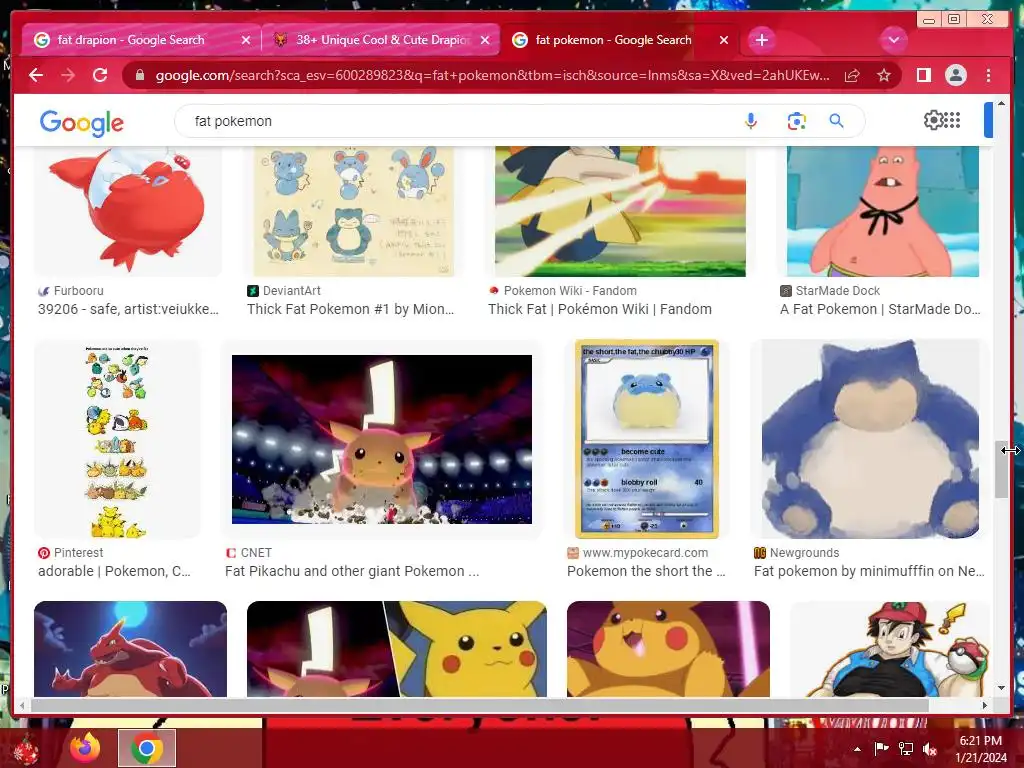Image resolution: width=1024 pixels, height=768 pixels.
Task: Open Pokemon the short the... link
Action: [646, 571]
